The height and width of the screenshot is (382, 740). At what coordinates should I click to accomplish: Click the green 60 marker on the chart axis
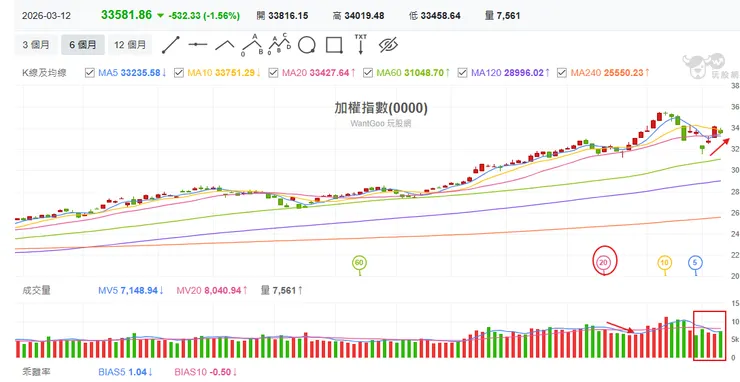tap(360, 263)
